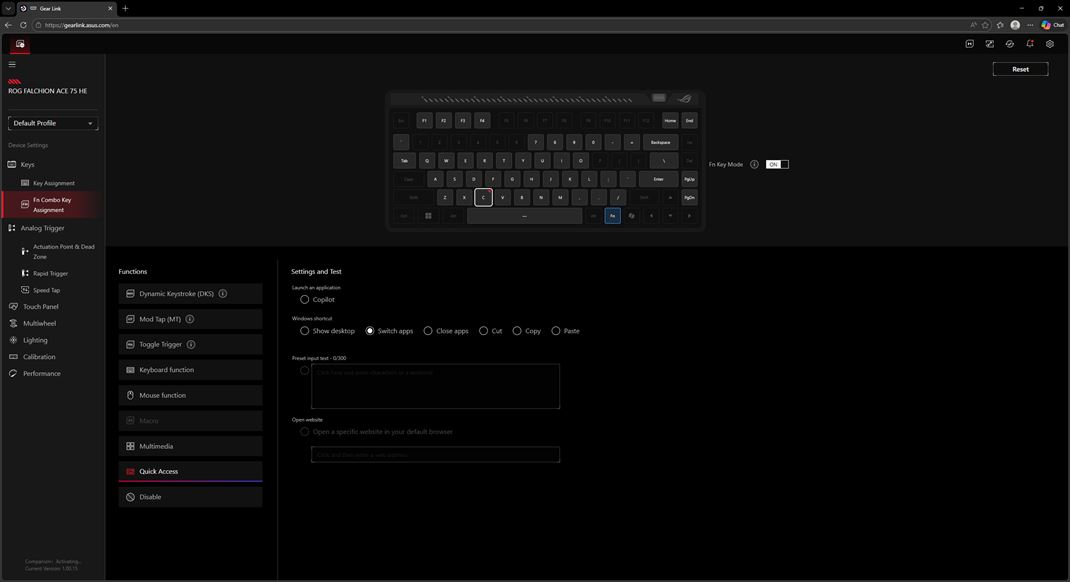Expand the Analog Trigger sidebar section
This screenshot has width=1070, height=582.
pyautogui.click(x=42, y=228)
